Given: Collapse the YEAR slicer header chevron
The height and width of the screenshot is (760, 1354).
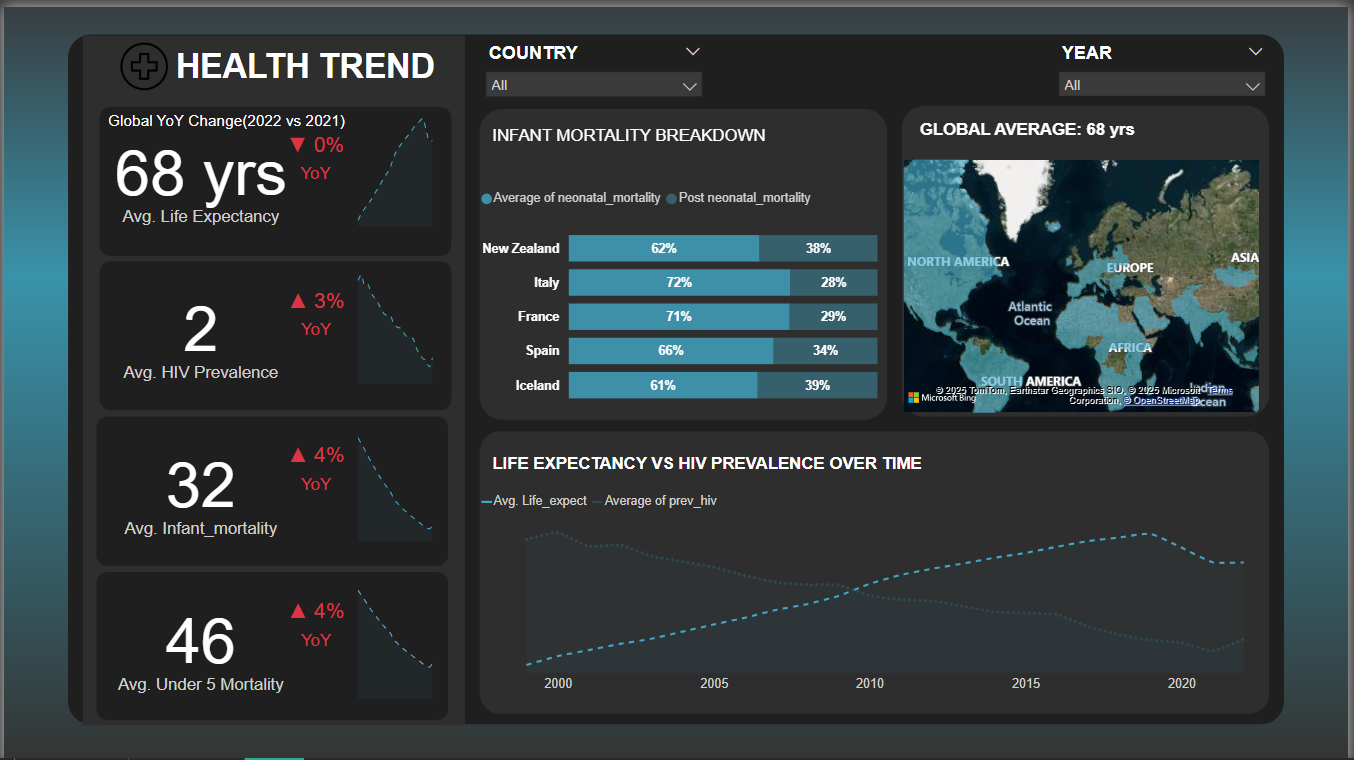Looking at the screenshot, I should pyautogui.click(x=1256, y=52).
